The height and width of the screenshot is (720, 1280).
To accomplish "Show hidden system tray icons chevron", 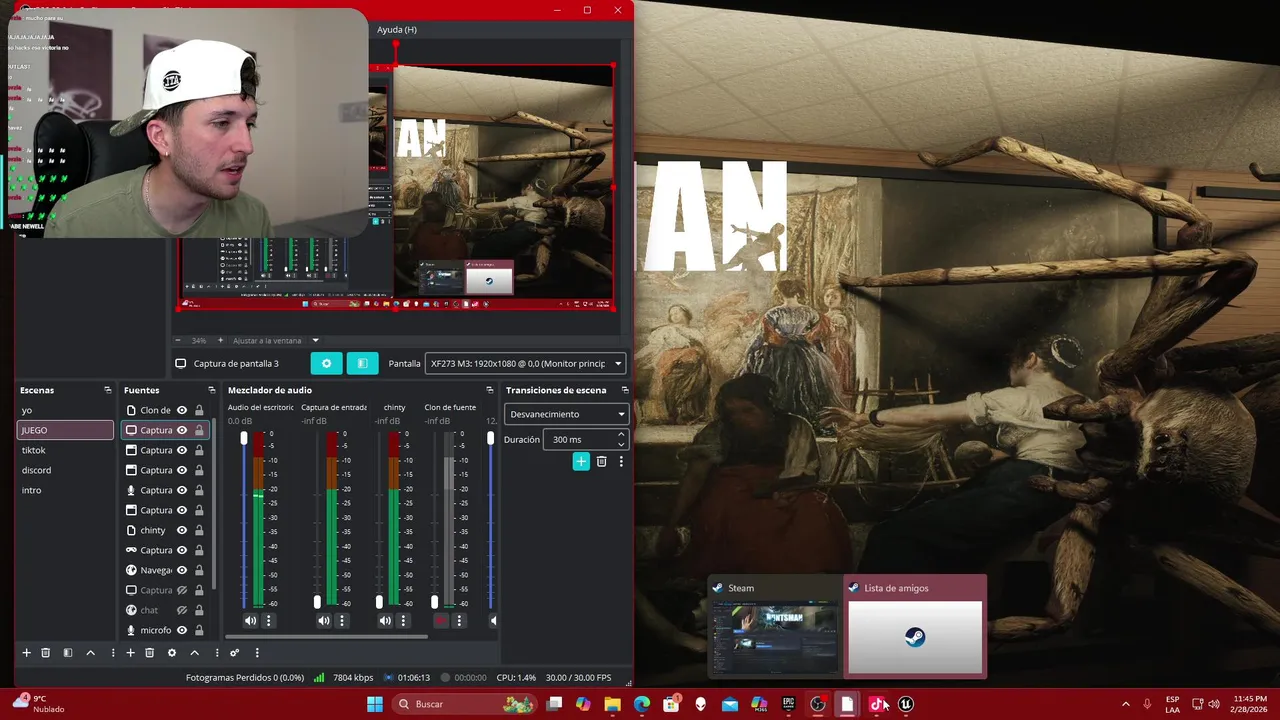I will pos(1125,704).
